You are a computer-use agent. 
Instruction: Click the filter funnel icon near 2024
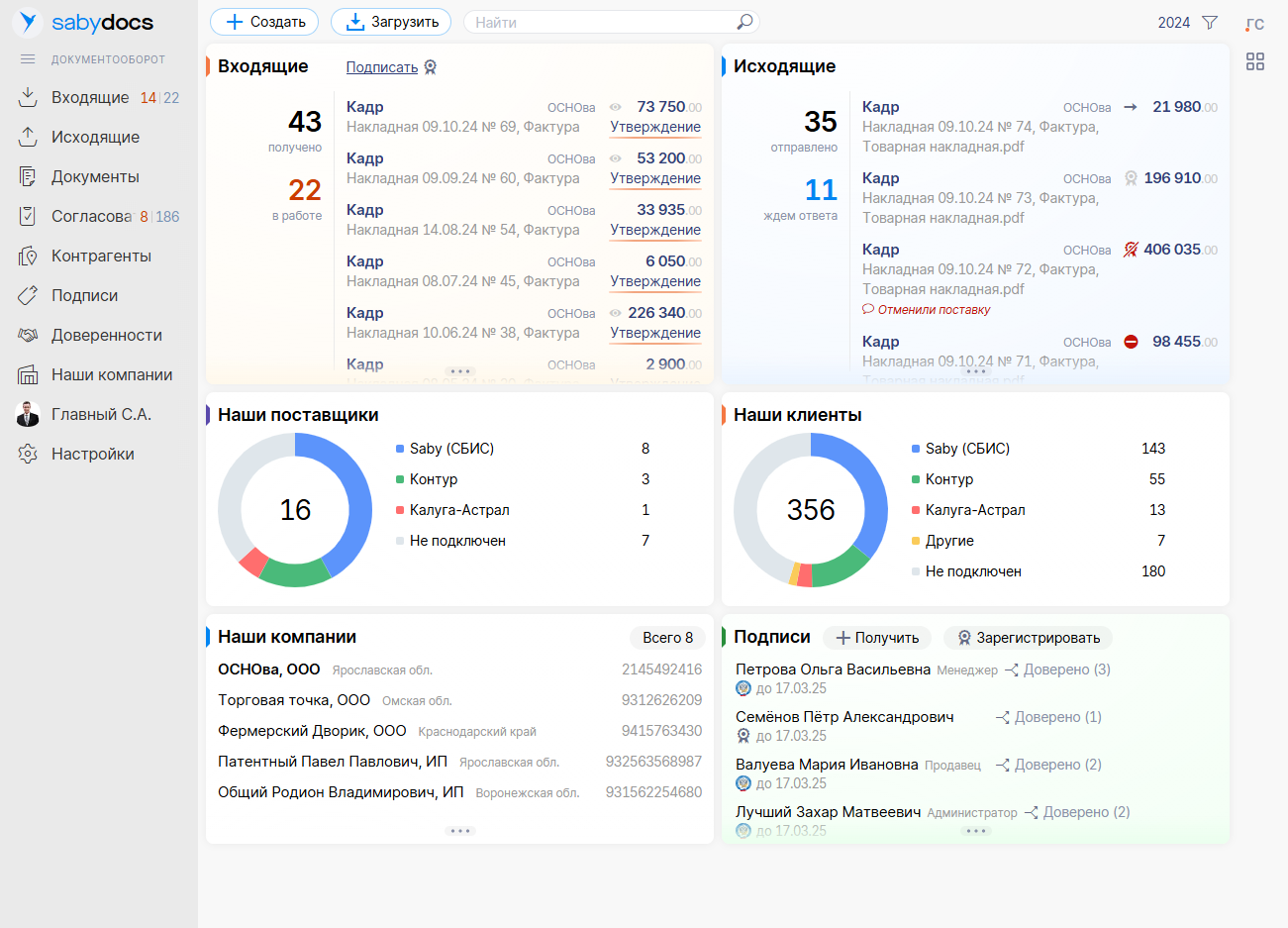pos(1210,23)
